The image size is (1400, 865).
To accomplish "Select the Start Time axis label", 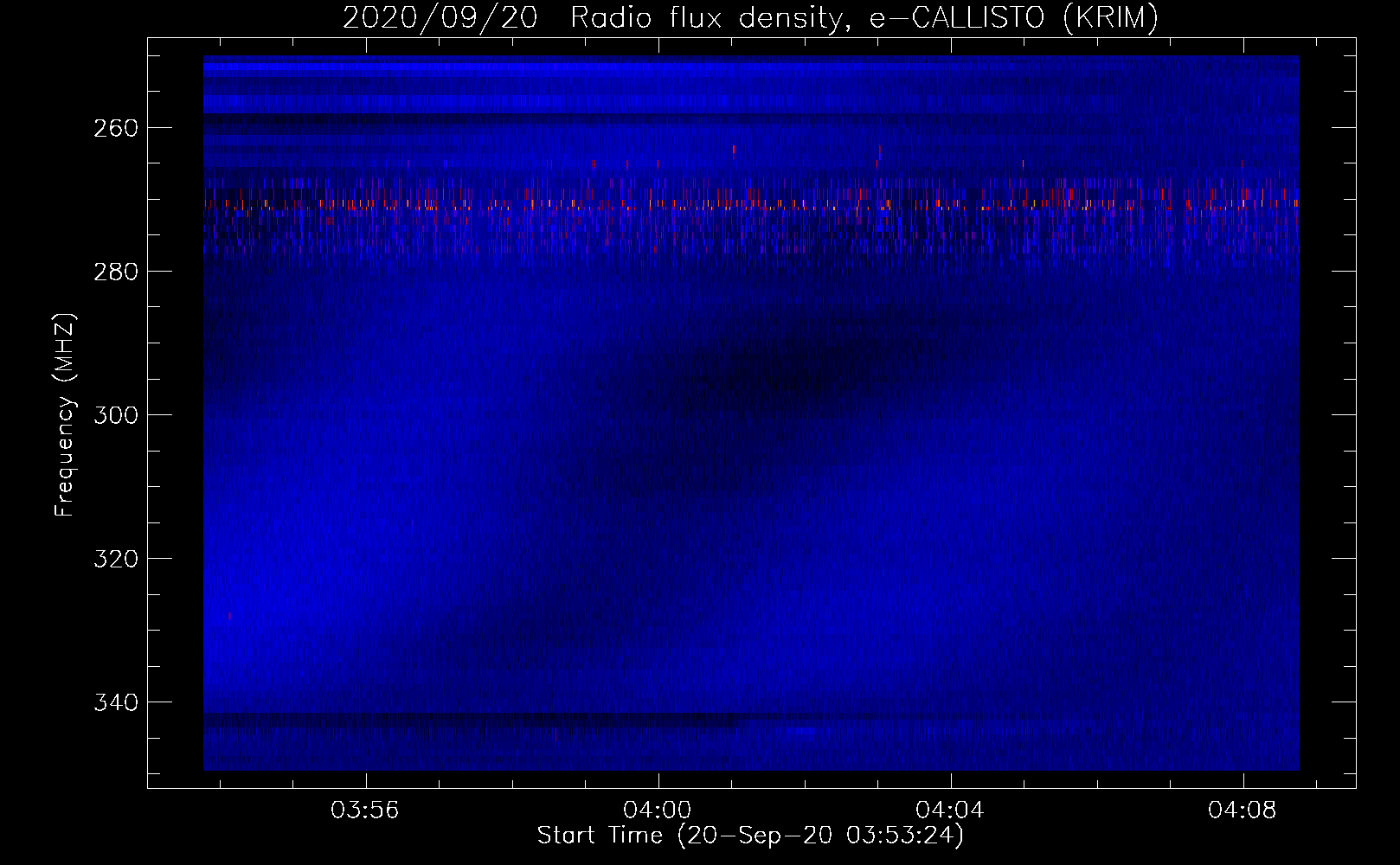I will pyautogui.click(x=750, y=836).
